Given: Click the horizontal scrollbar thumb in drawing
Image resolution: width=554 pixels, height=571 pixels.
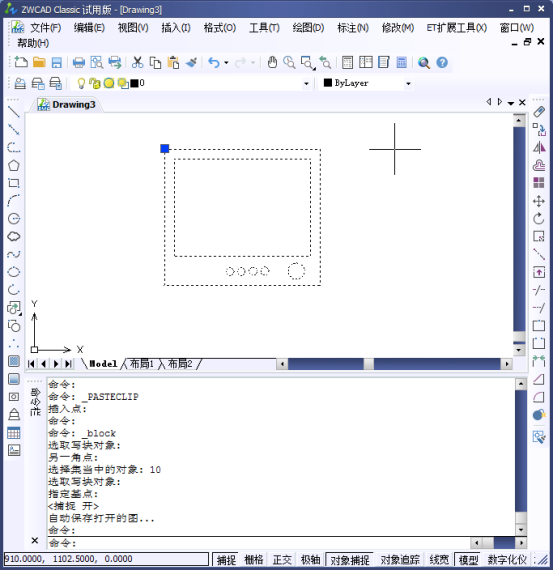Looking at the screenshot, I should pos(368,364).
